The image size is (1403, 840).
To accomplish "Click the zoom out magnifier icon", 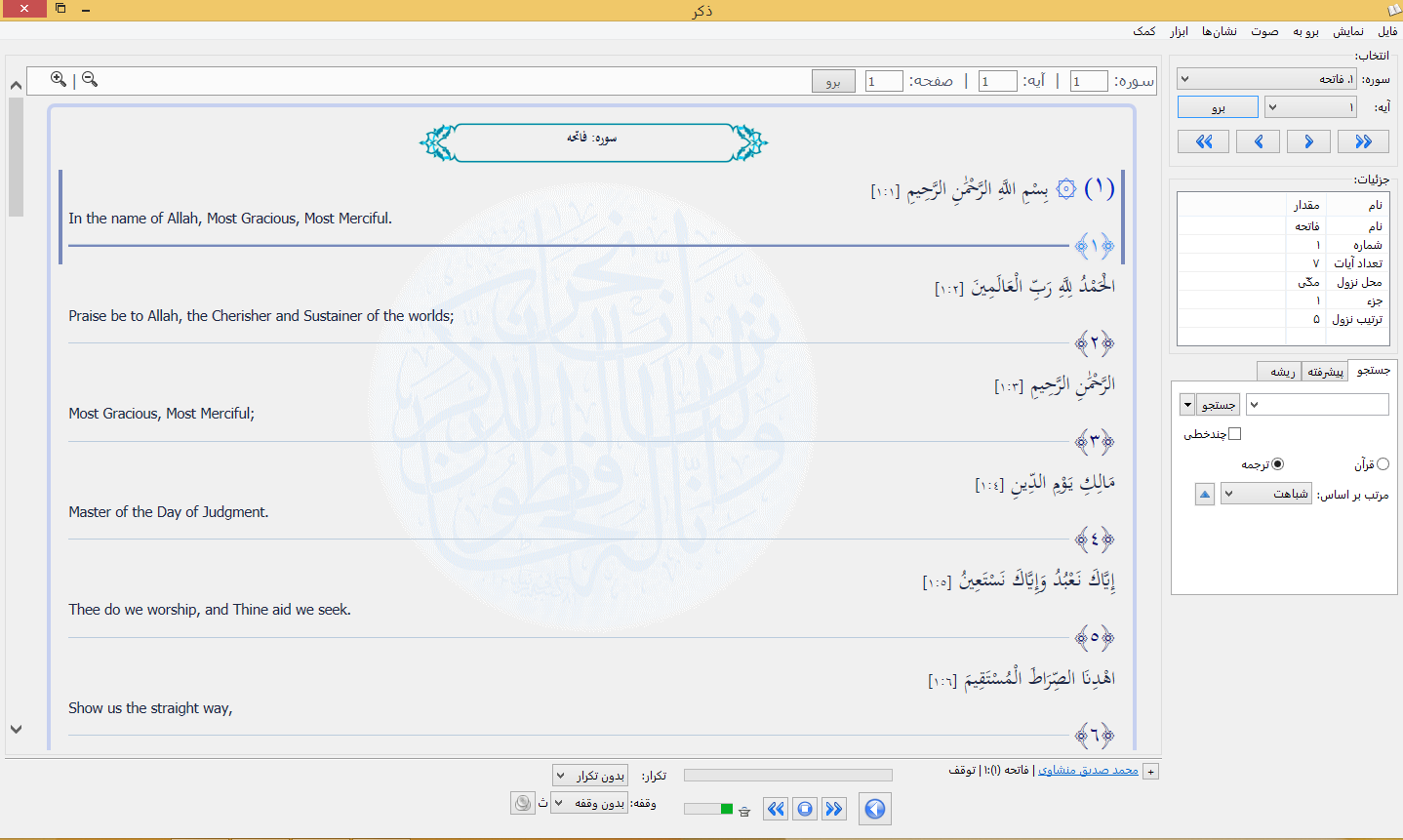I will click(90, 79).
